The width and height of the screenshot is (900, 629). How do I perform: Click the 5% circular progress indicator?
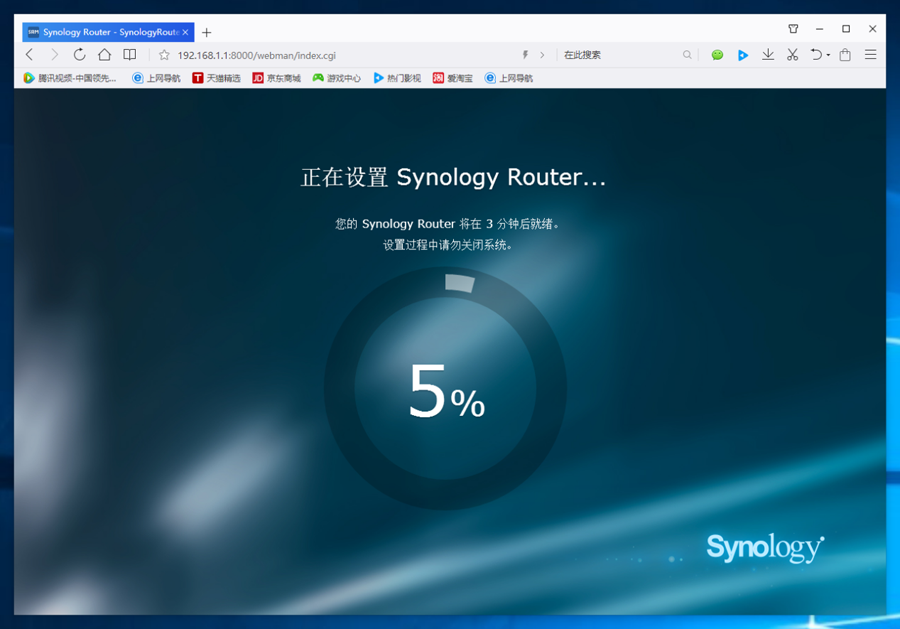point(445,389)
